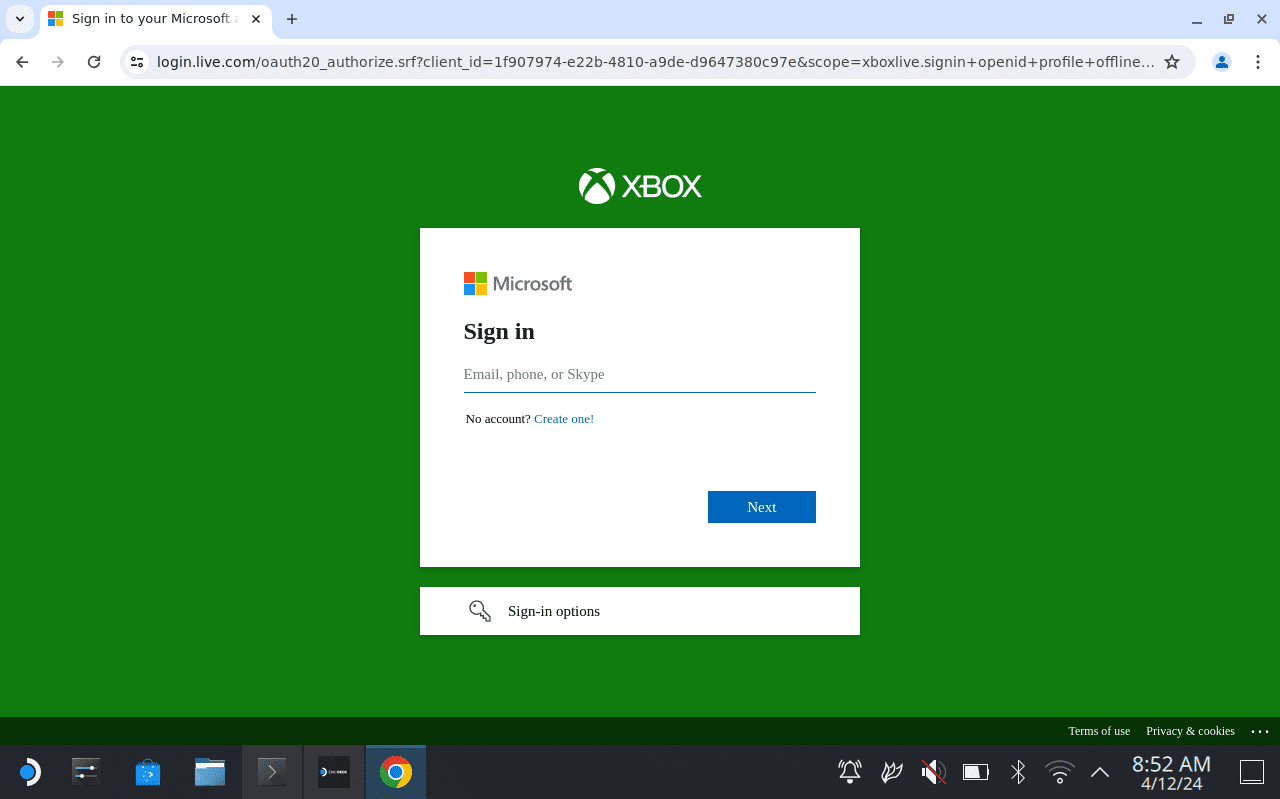Screen dimensions: 1280x799
Task: Focus the Email, phone, or Skype field
Action: pos(640,375)
